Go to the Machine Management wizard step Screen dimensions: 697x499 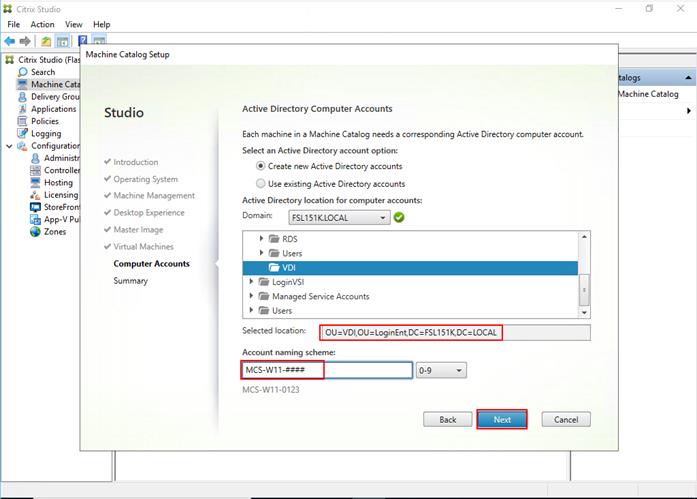pos(154,196)
